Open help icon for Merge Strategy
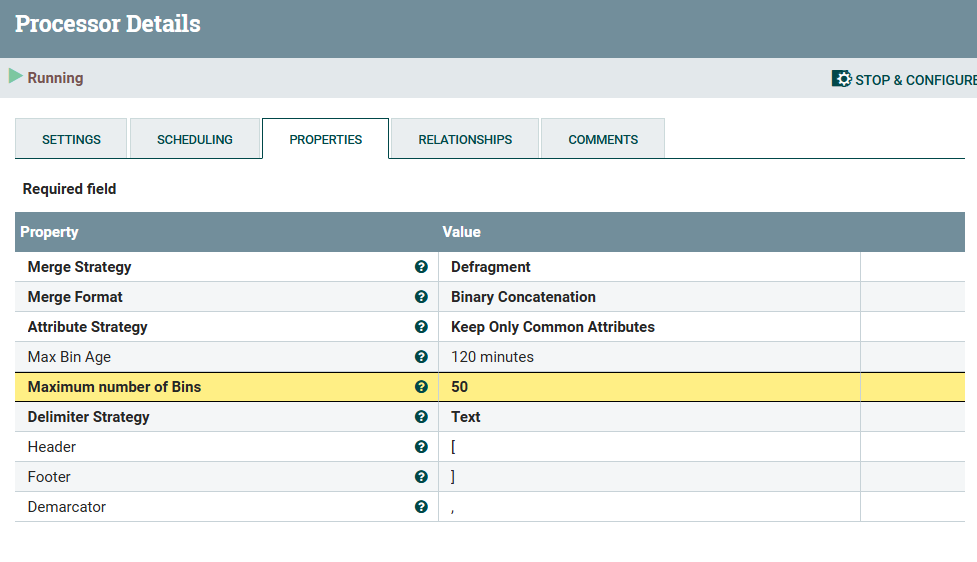The width and height of the screenshot is (977, 562). pos(421,267)
